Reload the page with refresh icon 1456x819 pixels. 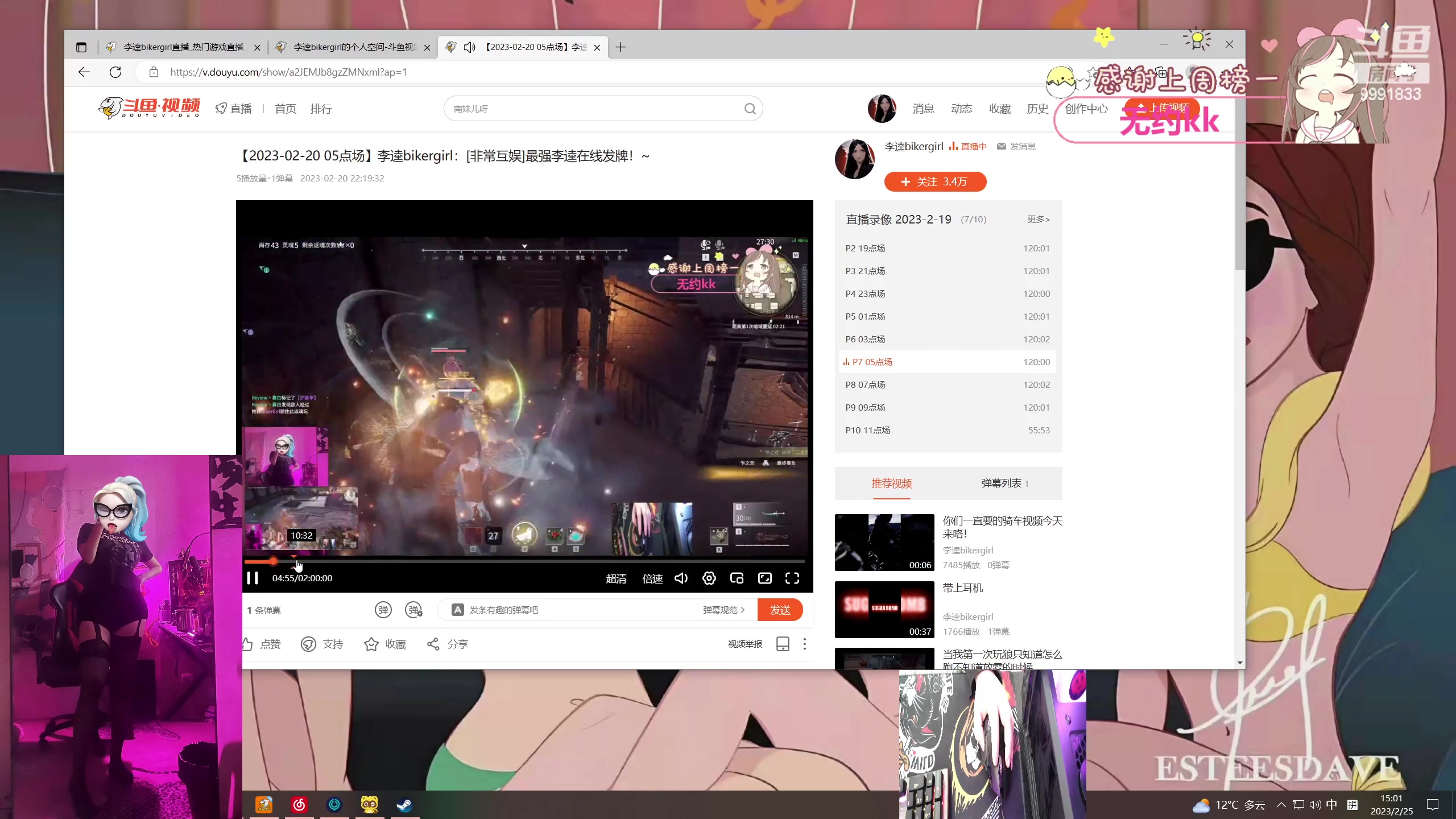click(115, 72)
